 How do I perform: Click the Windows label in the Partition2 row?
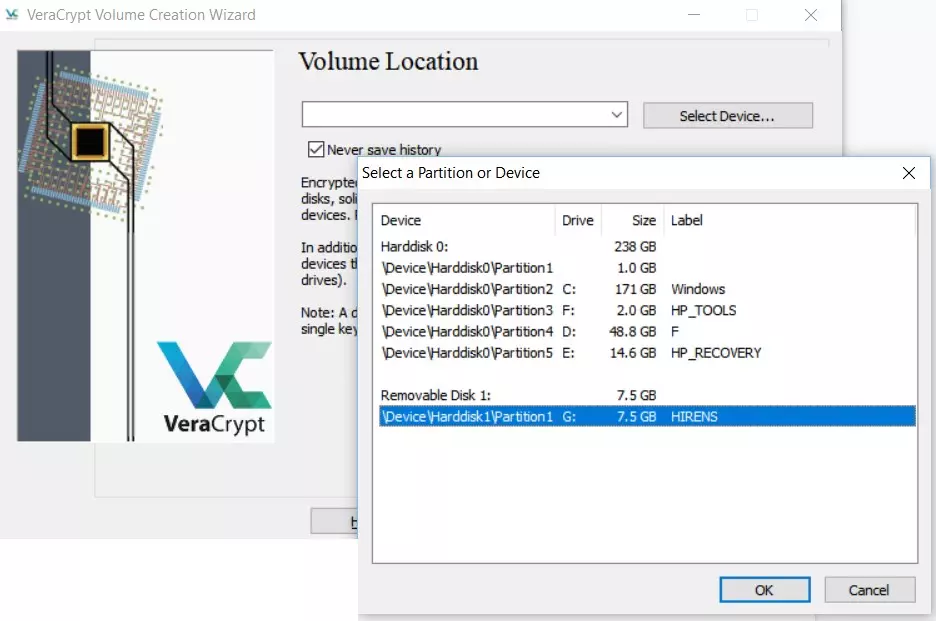[698, 290]
